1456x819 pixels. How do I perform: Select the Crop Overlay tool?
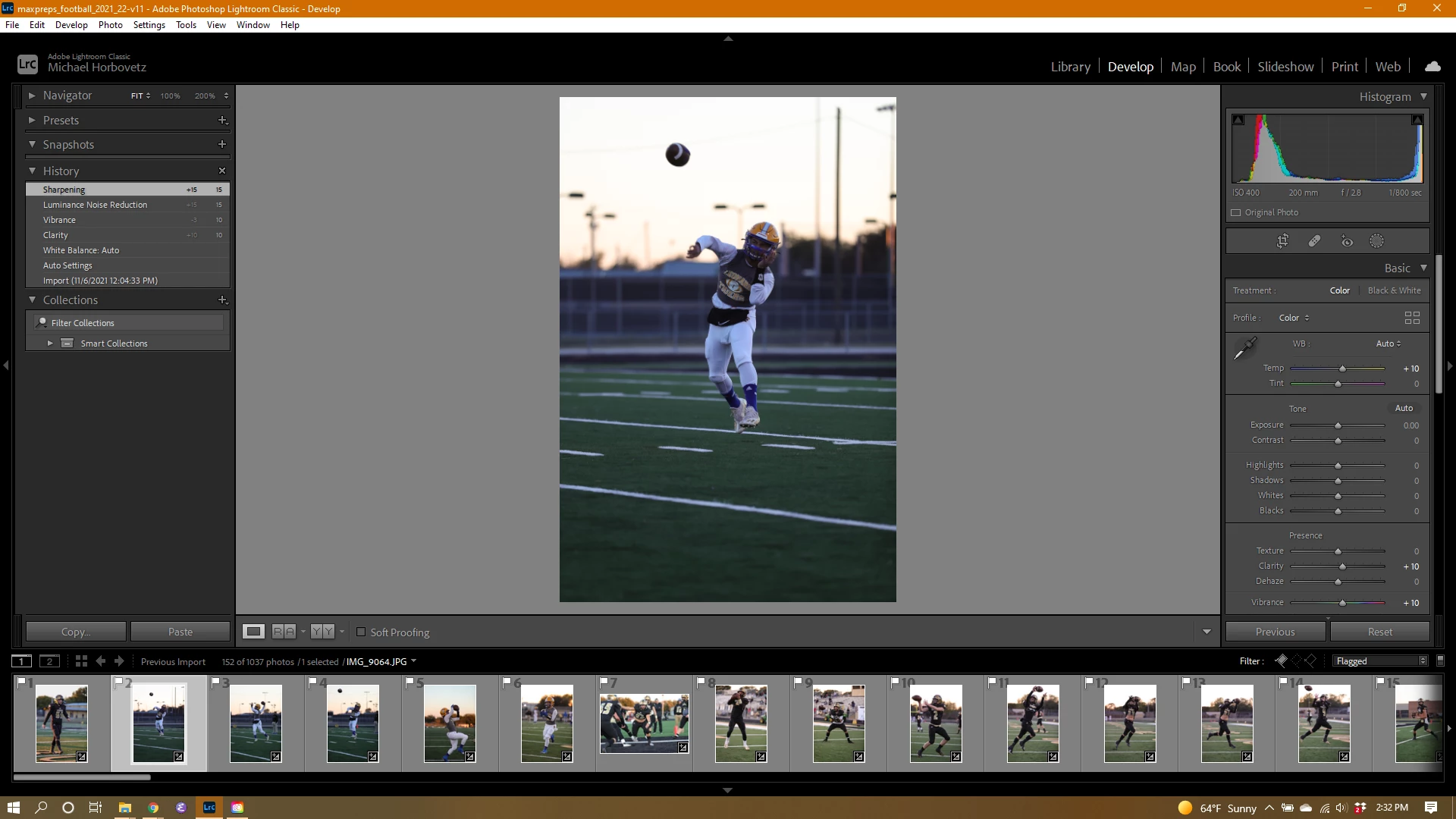tap(1282, 241)
